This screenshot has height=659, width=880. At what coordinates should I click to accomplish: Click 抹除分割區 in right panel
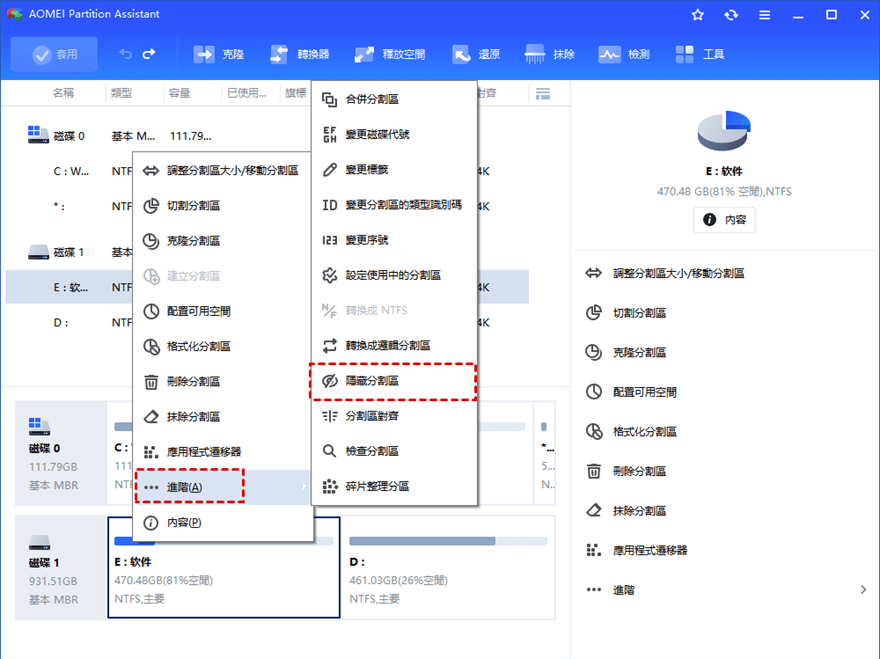pos(625,511)
